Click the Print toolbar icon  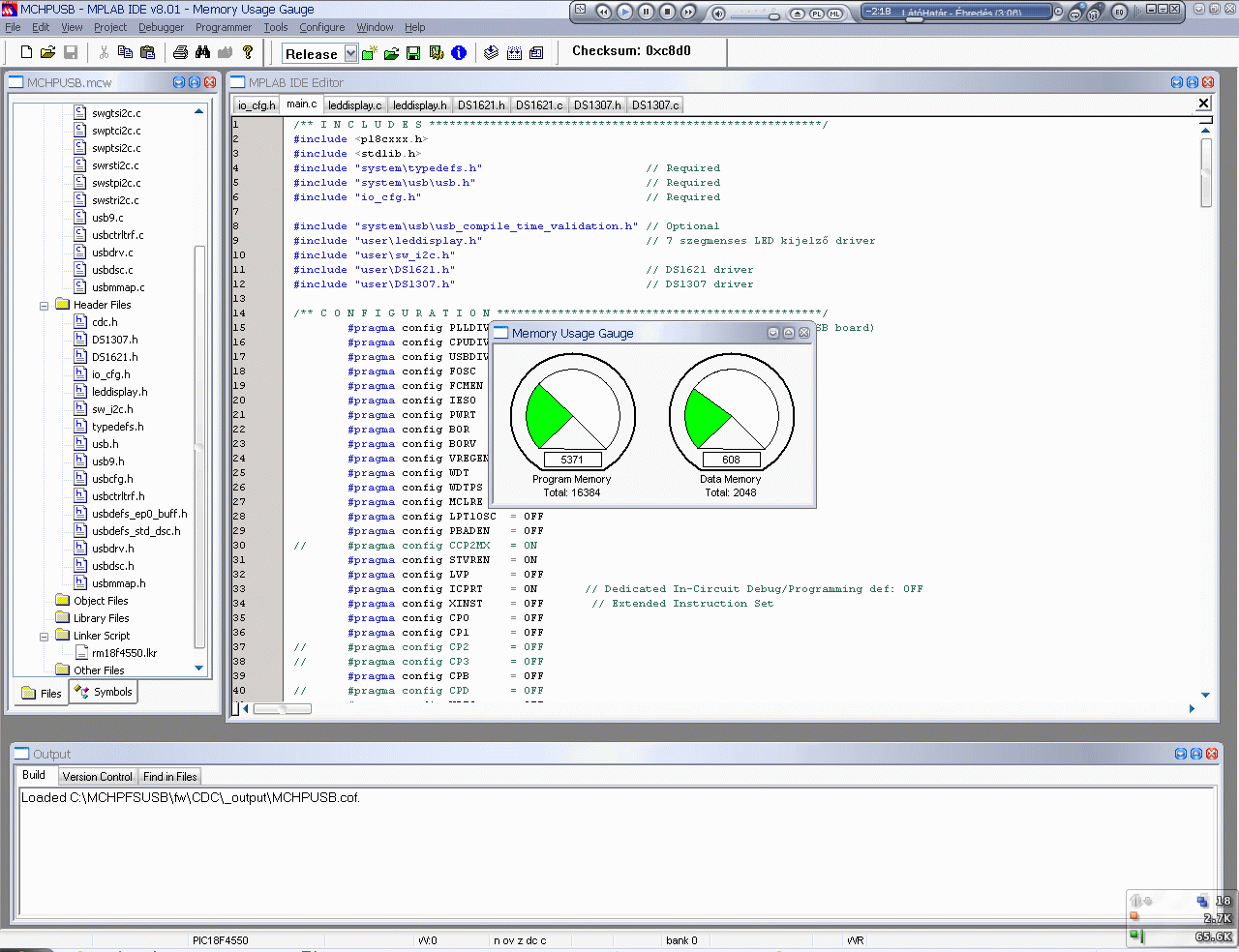(x=180, y=52)
